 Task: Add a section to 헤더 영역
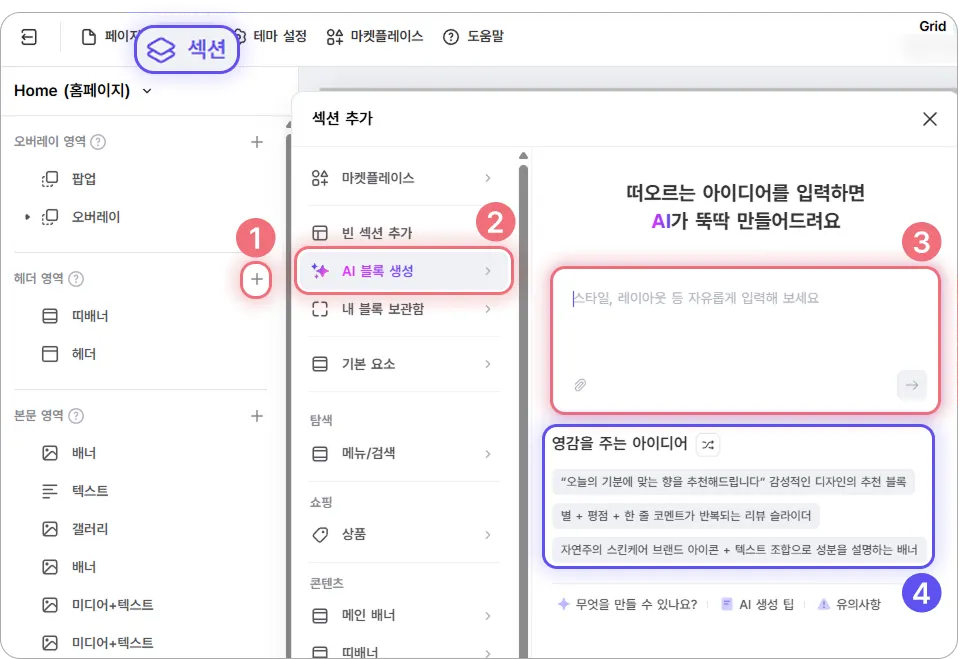coord(257,279)
